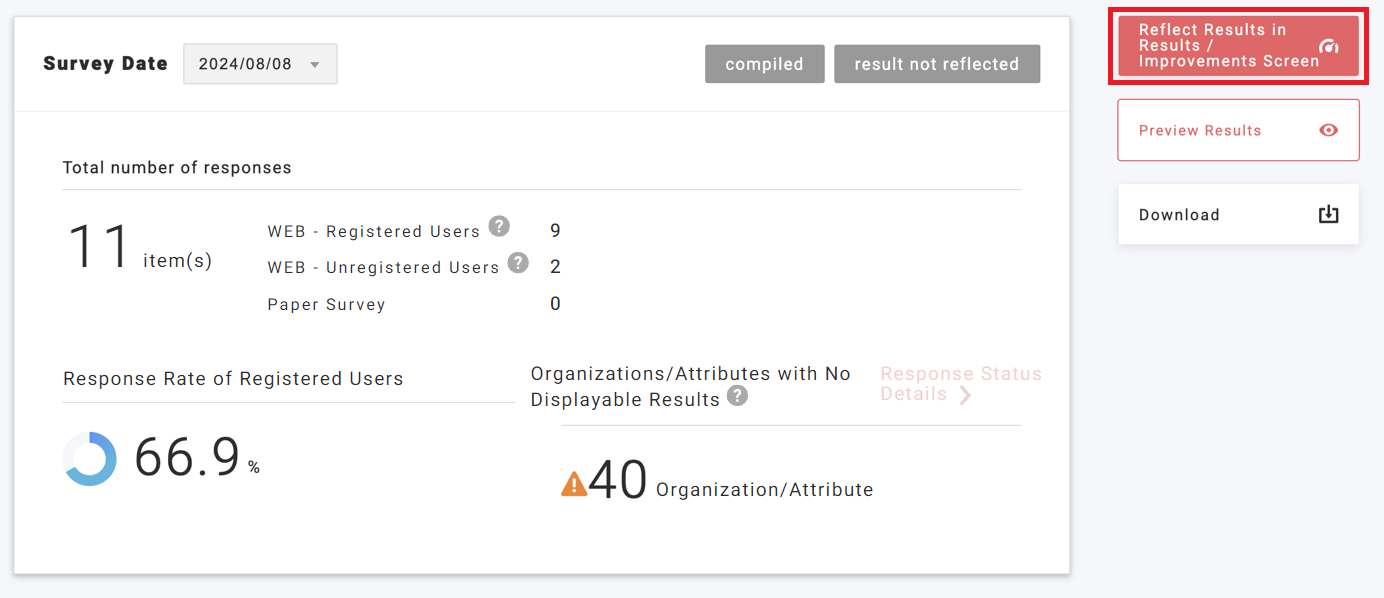This screenshot has height=598, width=1384.
Task: Click the gauge icon on Reflect Results button
Action: point(1328,47)
